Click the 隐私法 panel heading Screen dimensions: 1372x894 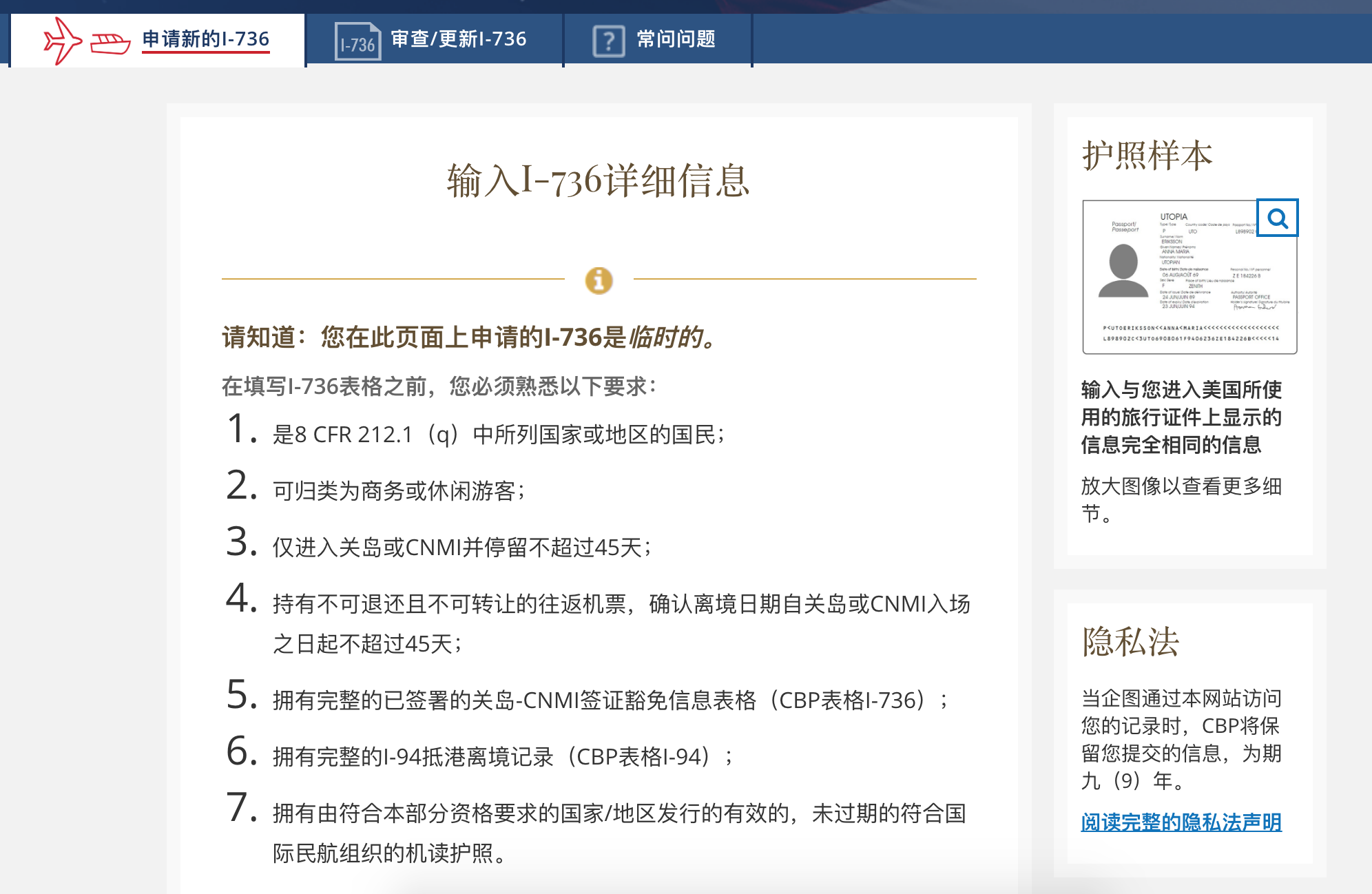coord(1130,642)
